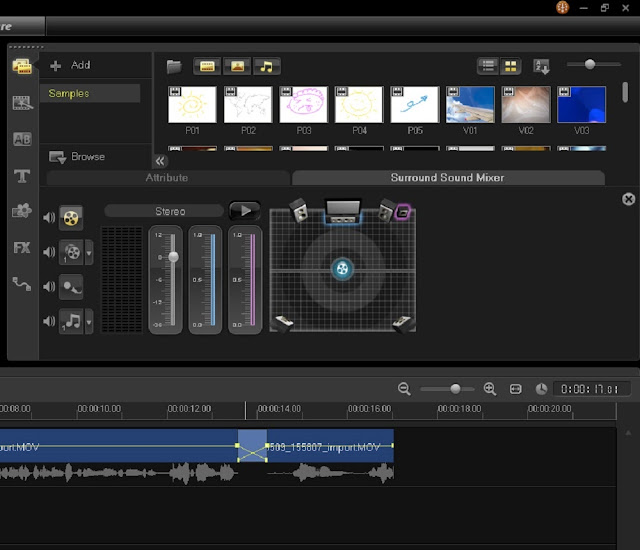The image size is (640, 550).
Task: Open overlay track dropdown arrow
Action: click(x=89, y=253)
